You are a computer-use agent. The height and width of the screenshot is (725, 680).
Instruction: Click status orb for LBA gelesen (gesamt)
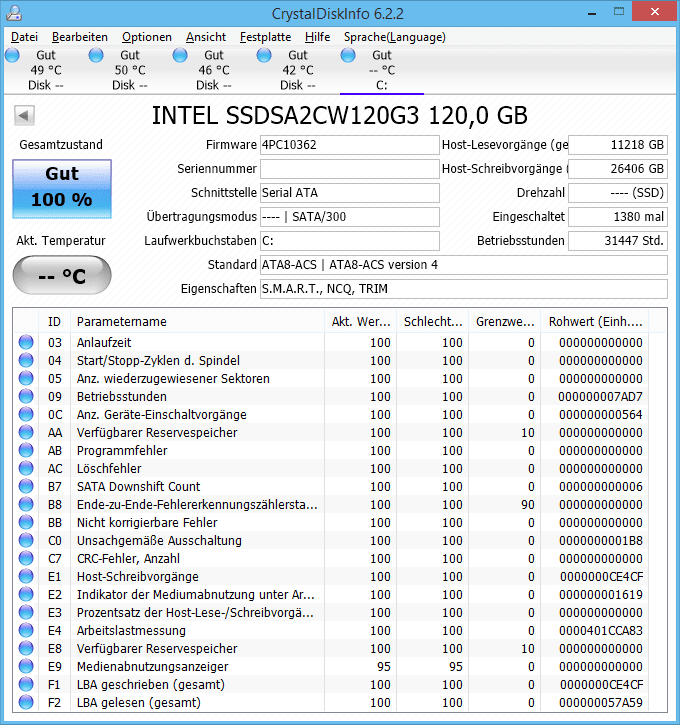[x=26, y=703]
